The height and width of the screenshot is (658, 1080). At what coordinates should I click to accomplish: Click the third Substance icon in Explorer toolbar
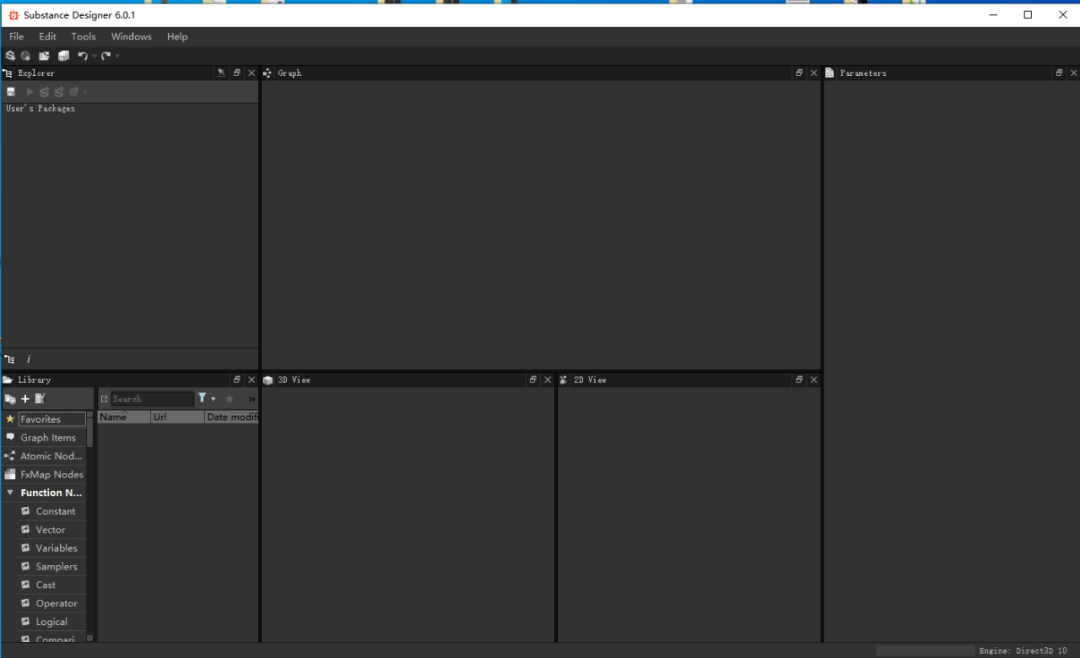74,92
